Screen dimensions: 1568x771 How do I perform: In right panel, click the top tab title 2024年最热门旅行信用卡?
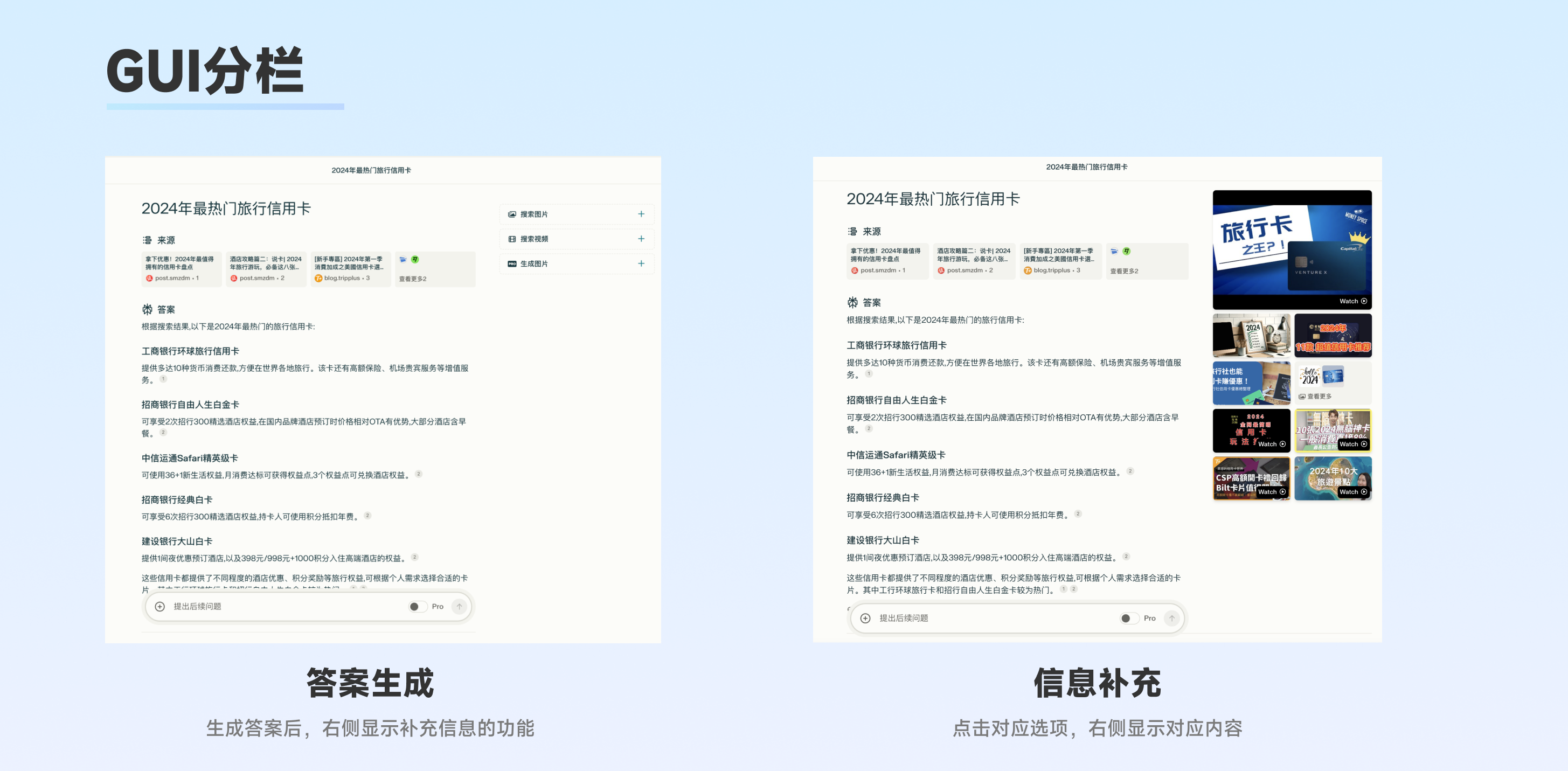coord(1086,166)
